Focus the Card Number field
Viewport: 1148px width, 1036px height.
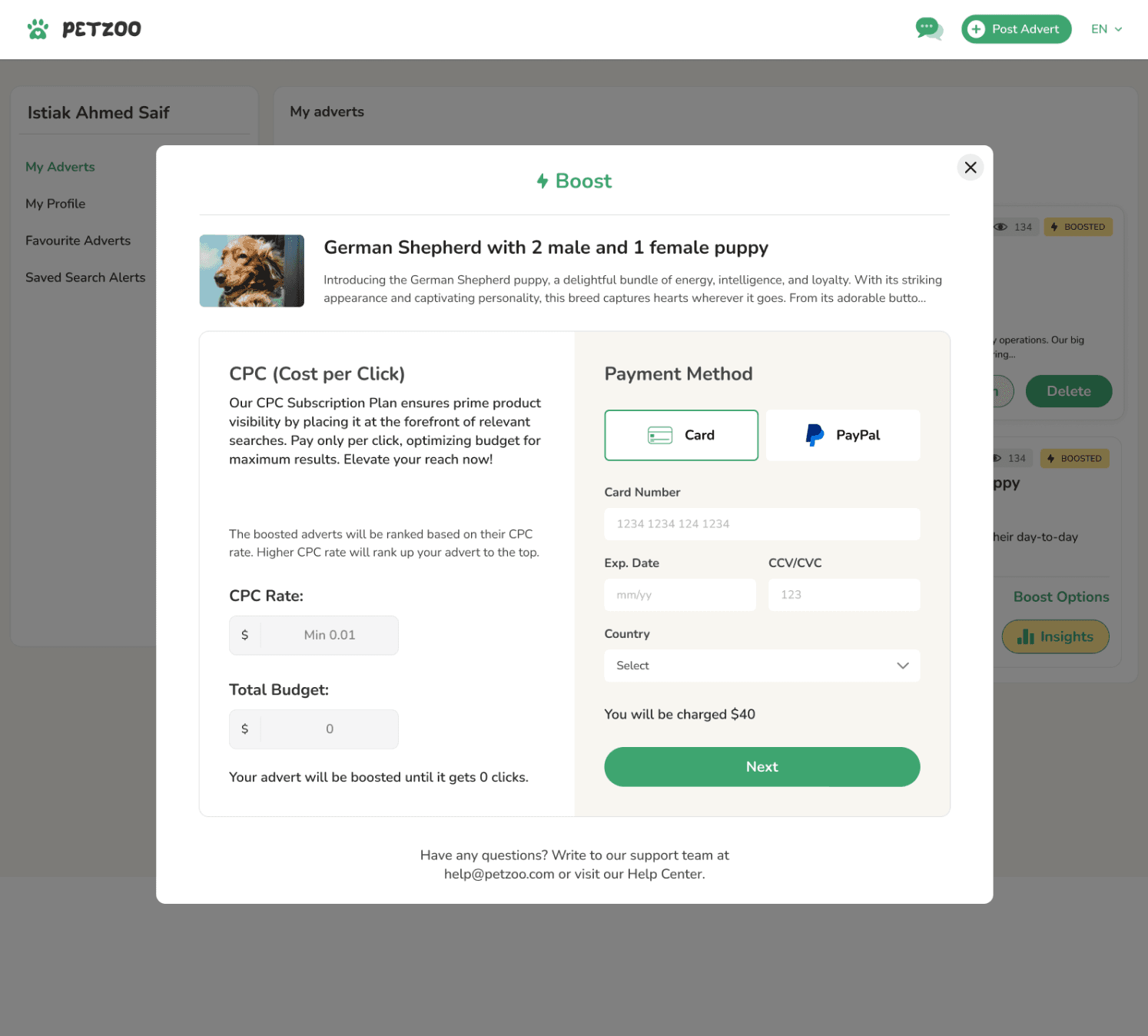761,524
